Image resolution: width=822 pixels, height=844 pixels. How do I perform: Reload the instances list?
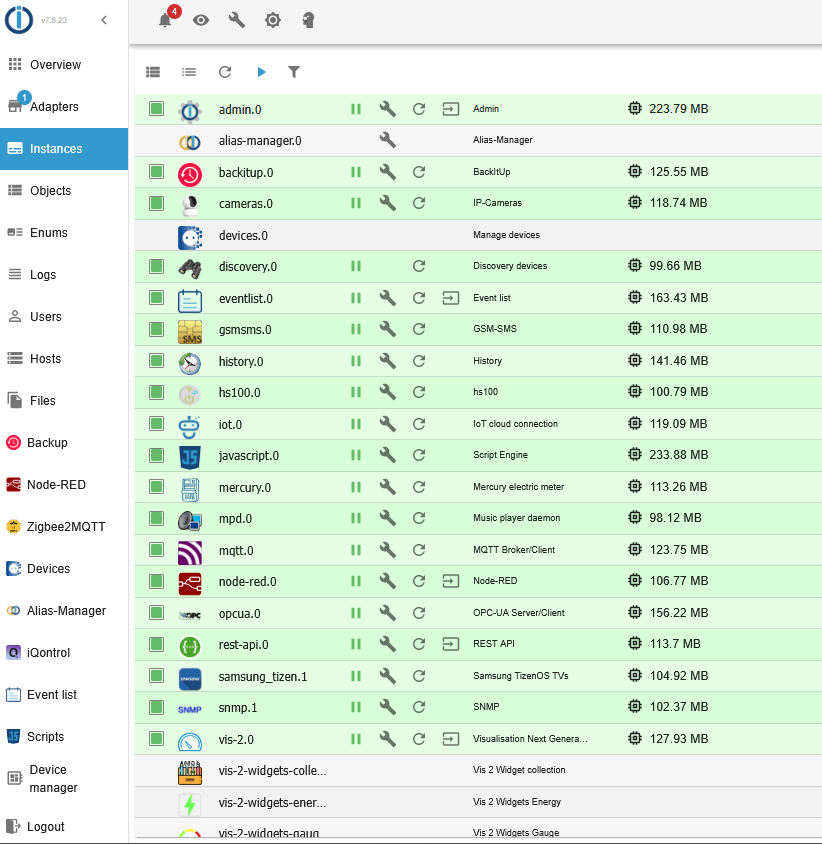(225, 72)
